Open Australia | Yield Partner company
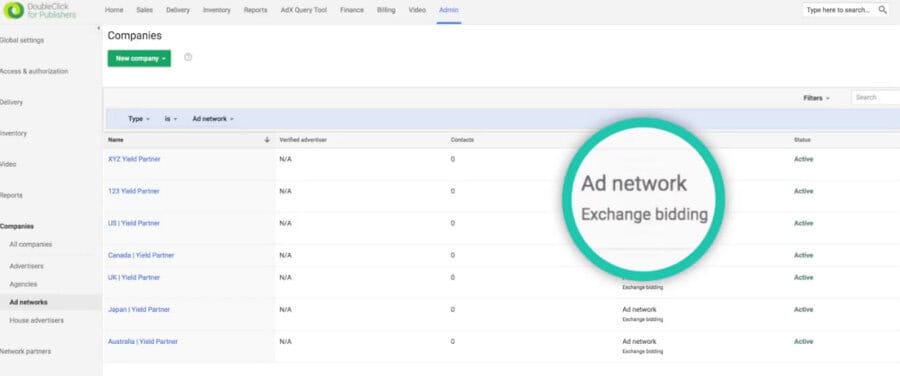The width and height of the screenshot is (900, 376). click(x=143, y=342)
